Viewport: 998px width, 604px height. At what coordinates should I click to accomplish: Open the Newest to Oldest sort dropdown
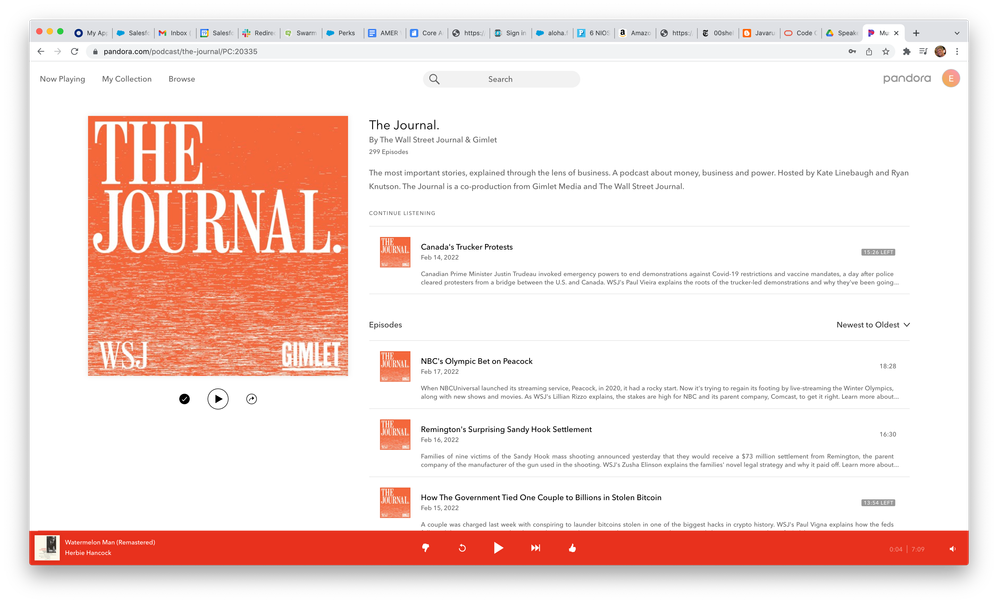873,325
